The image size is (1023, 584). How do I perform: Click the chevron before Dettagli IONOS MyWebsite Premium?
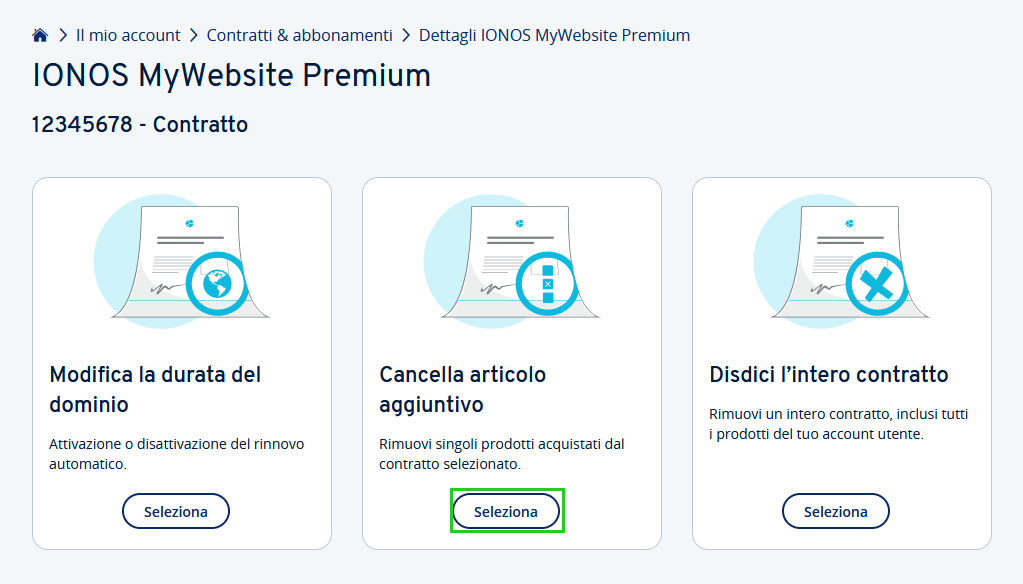(x=406, y=35)
